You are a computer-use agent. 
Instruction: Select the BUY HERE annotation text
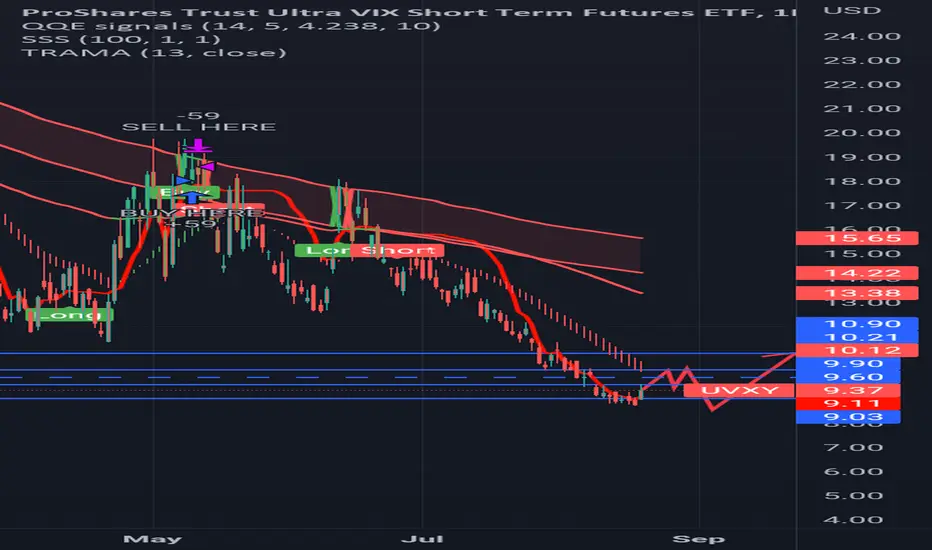pyautogui.click(x=191, y=213)
